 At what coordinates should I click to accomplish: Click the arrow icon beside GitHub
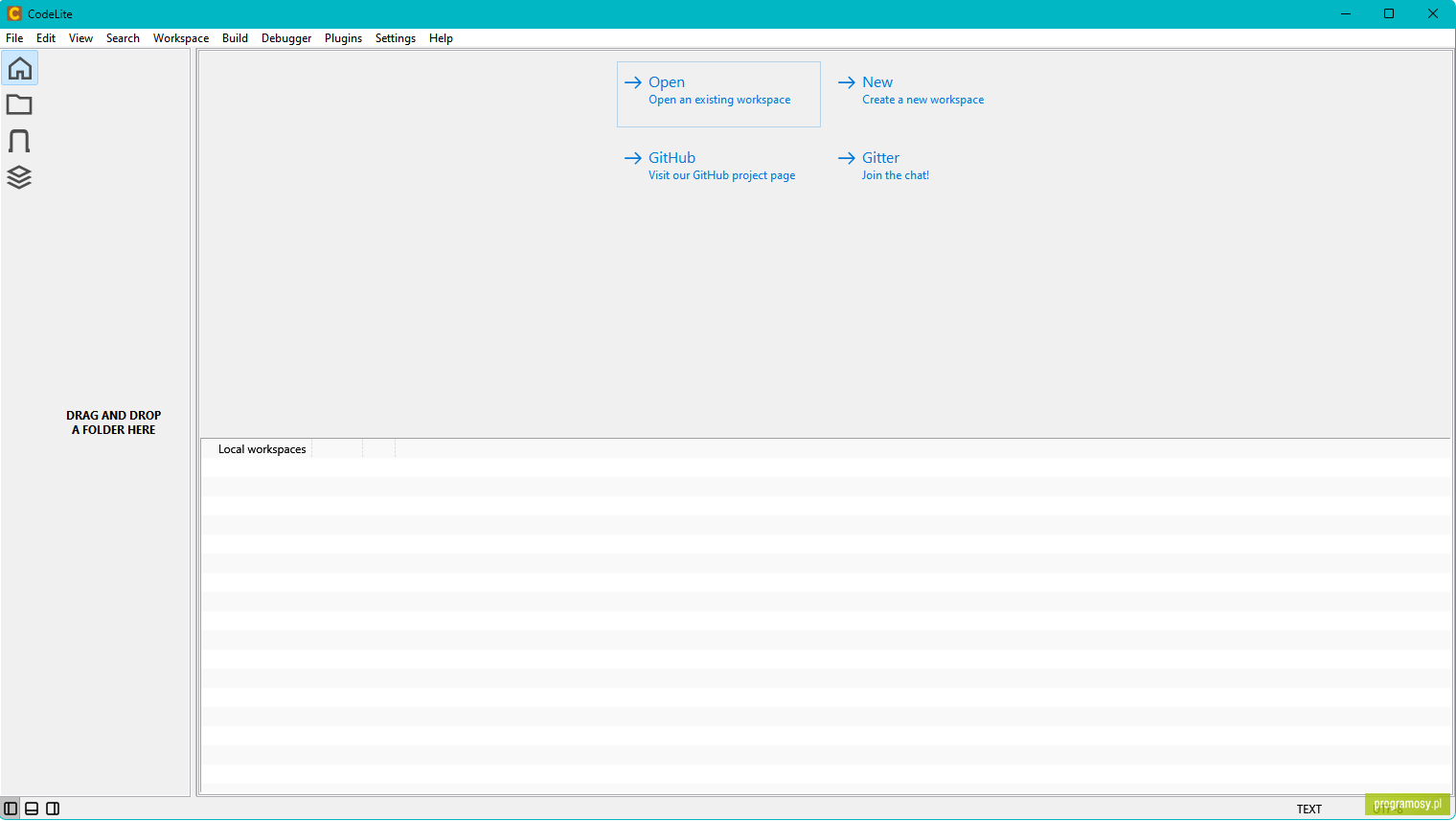click(633, 158)
